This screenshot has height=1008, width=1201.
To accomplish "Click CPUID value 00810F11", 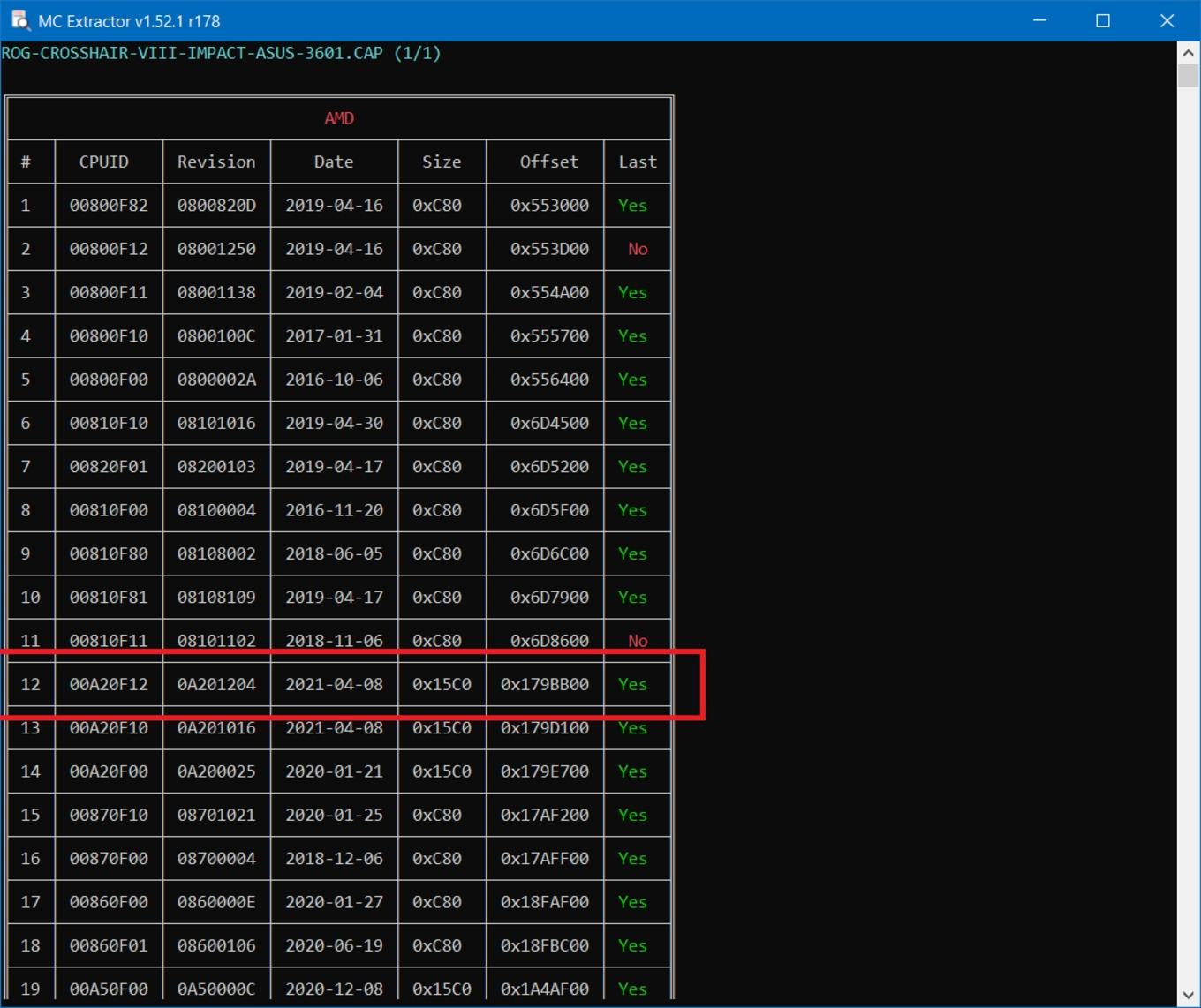I will click(109, 641).
